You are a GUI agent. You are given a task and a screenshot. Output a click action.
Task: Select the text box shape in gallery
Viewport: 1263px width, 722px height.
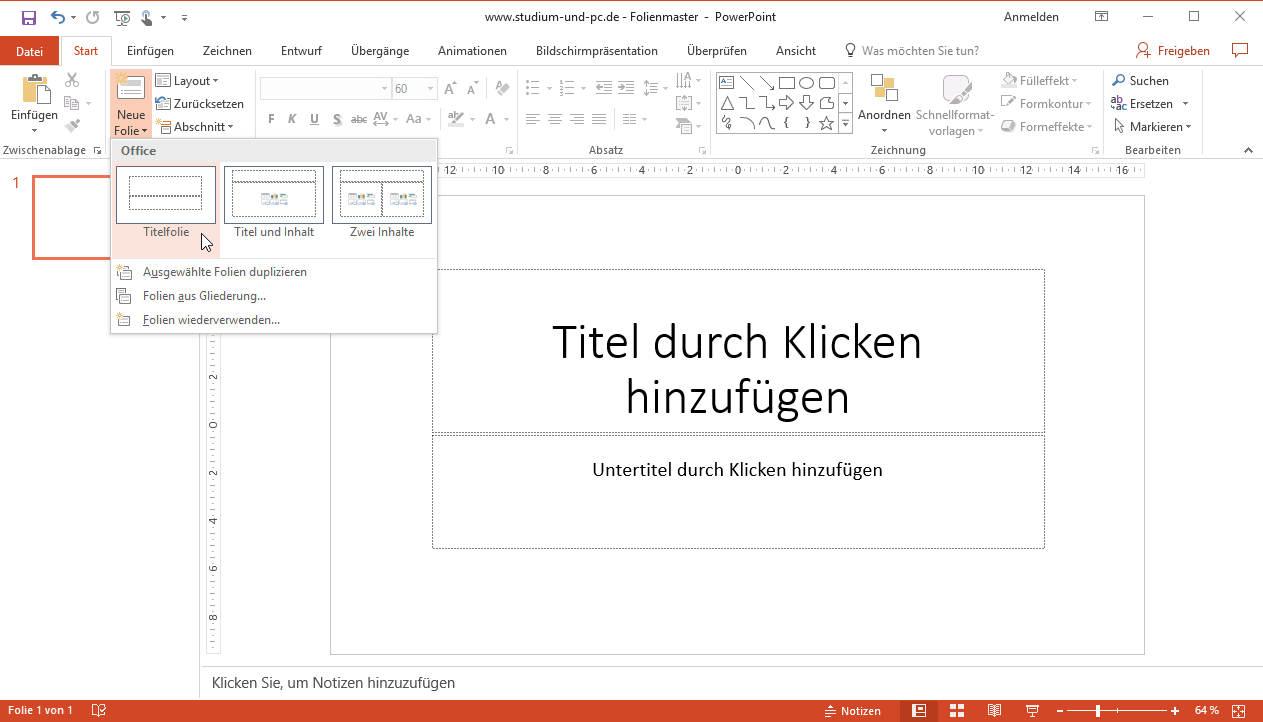point(727,83)
